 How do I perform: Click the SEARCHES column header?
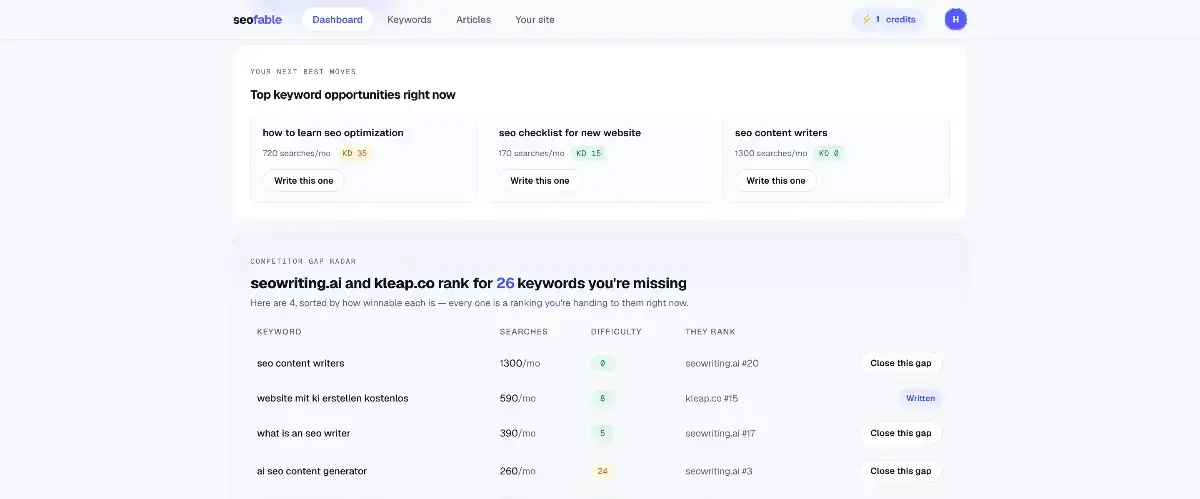[x=524, y=332]
